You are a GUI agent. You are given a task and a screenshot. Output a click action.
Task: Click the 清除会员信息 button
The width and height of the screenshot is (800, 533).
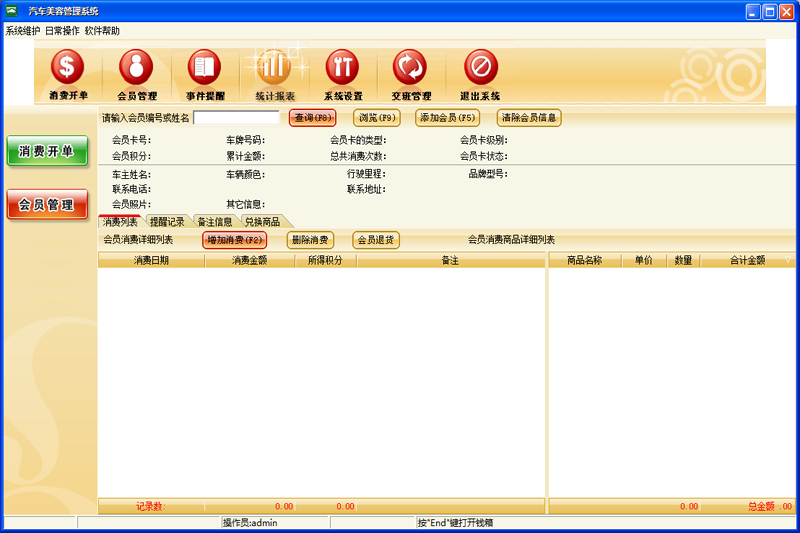529,118
